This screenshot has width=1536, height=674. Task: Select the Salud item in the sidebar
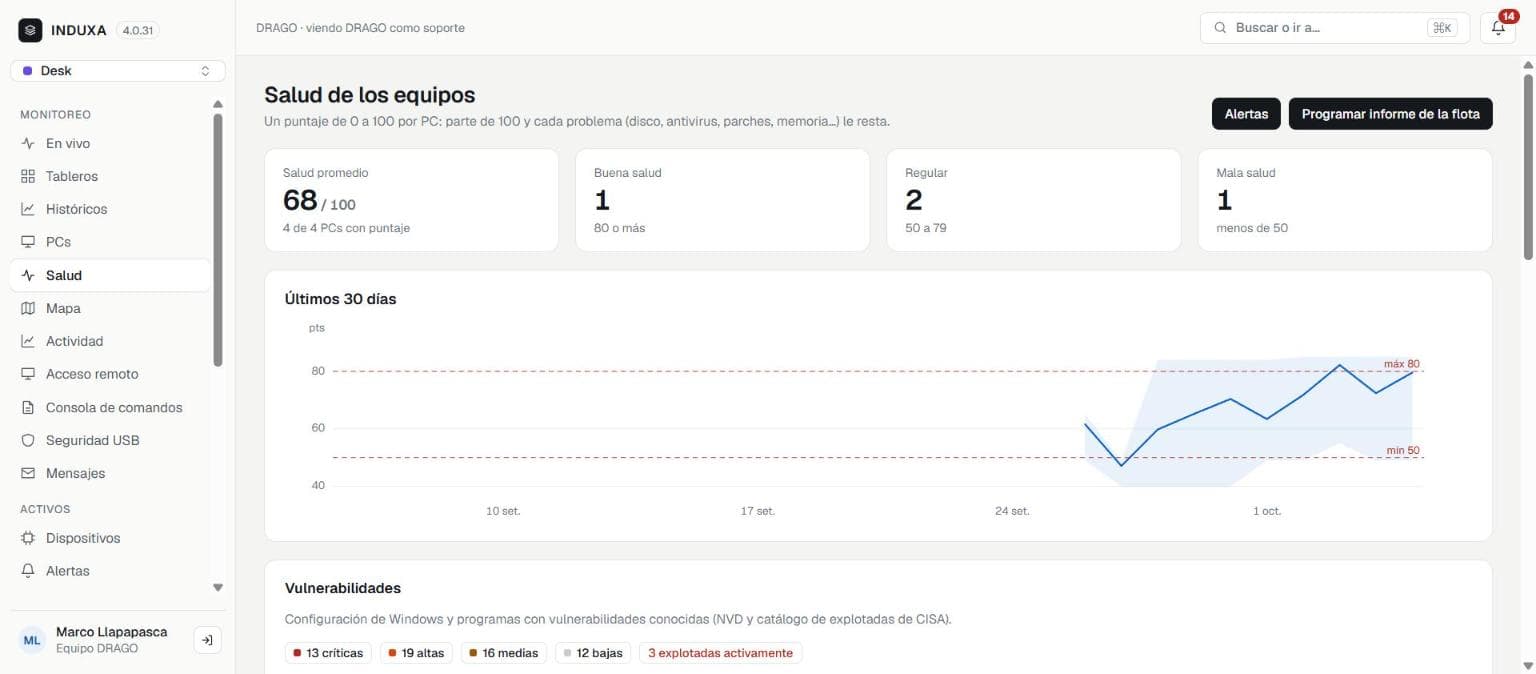tap(111, 275)
